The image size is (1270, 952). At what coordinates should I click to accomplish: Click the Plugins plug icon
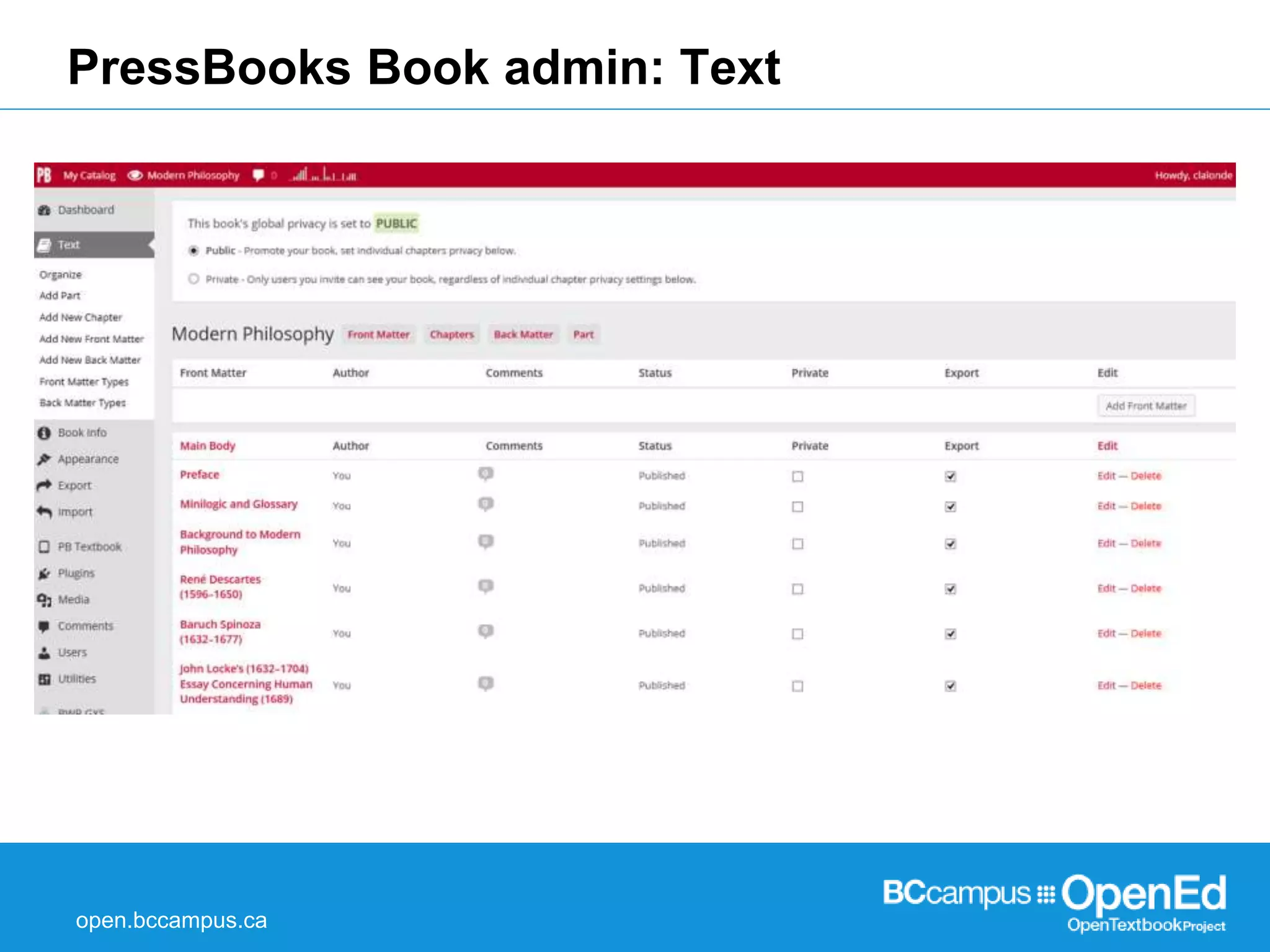(44, 573)
